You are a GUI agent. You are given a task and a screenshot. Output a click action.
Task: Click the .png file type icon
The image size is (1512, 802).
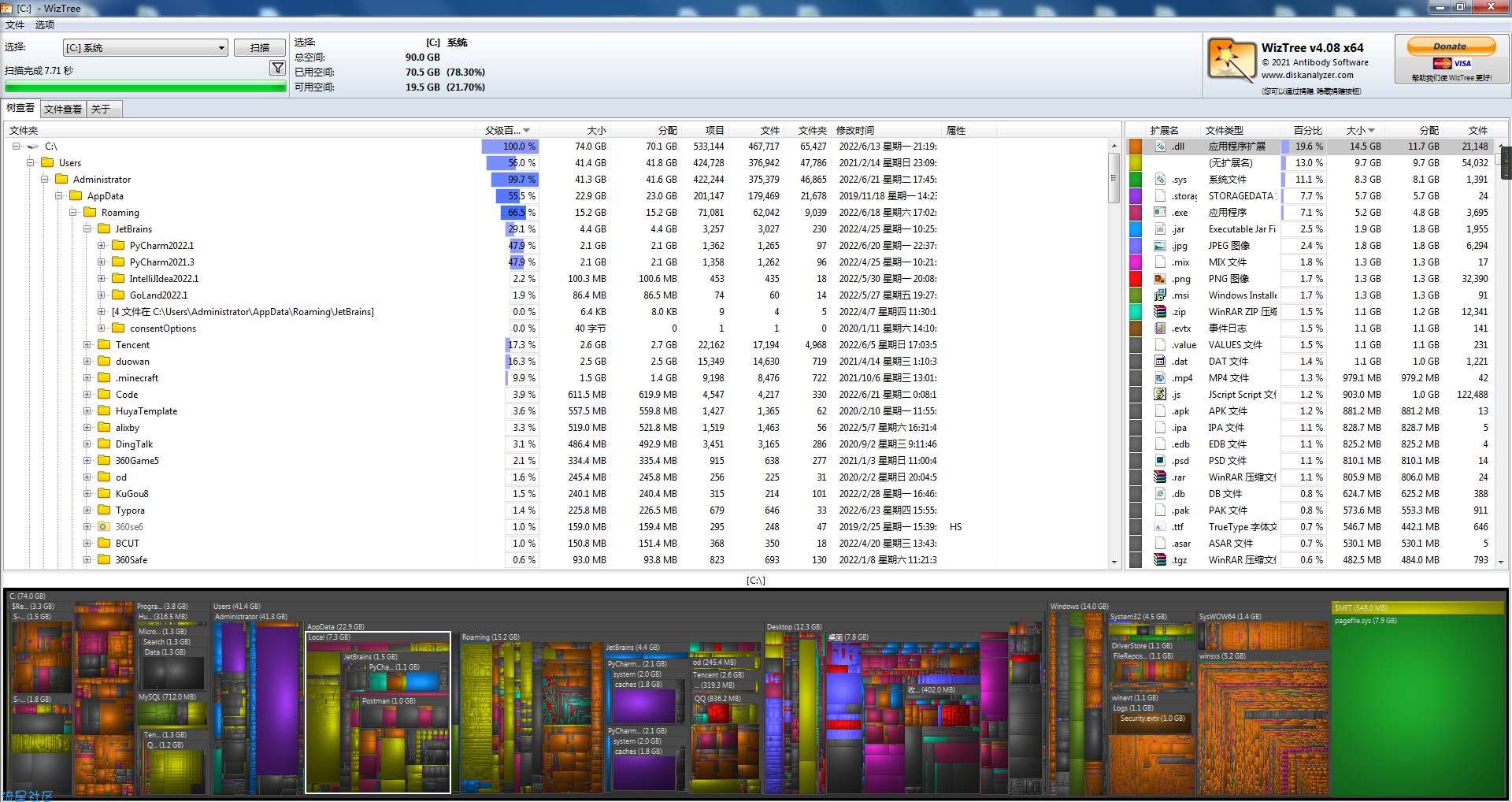coord(1160,279)
